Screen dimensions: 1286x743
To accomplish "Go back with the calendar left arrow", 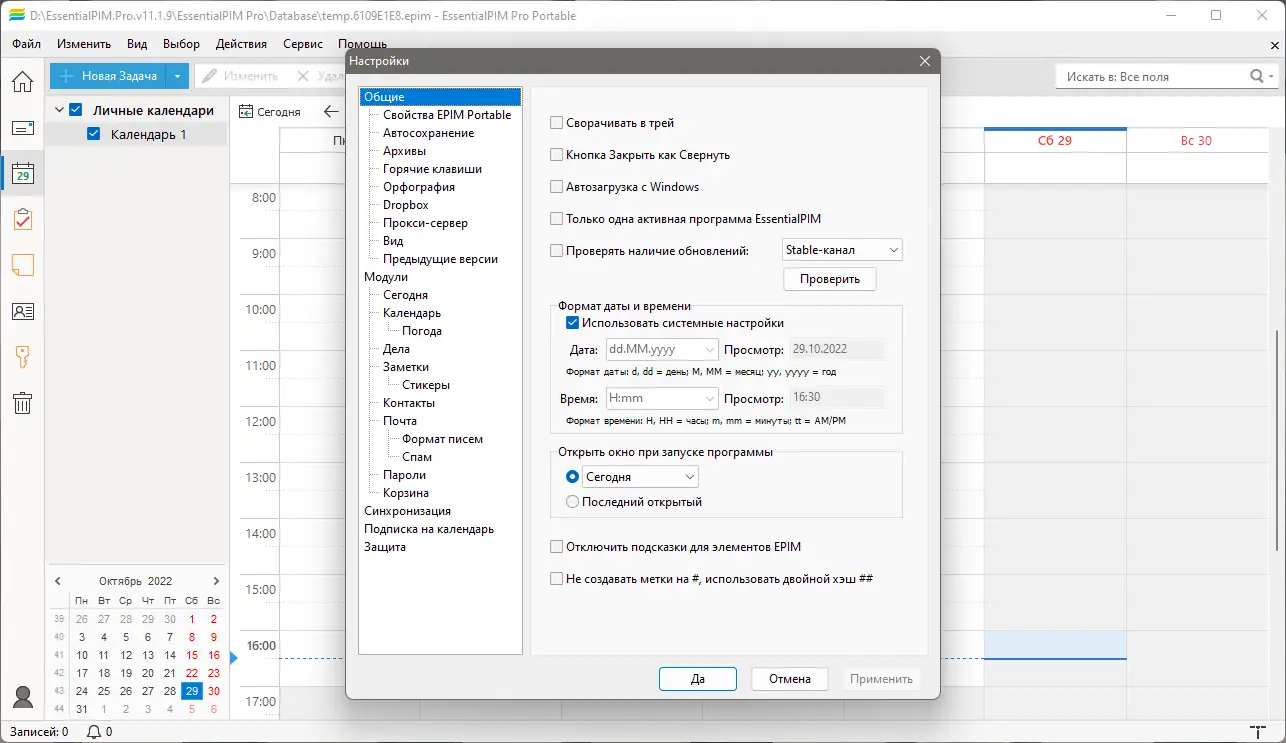I will 332,112.
